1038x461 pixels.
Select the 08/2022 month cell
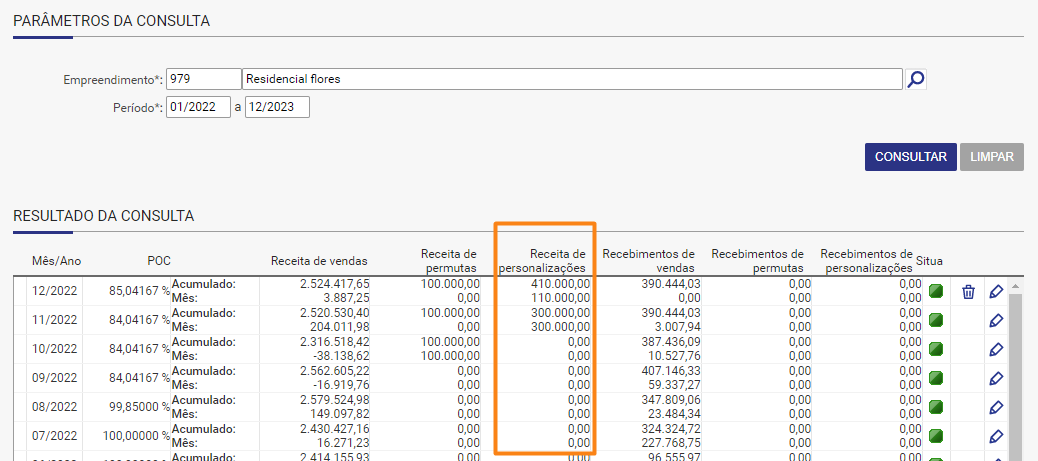click(55, 408)
